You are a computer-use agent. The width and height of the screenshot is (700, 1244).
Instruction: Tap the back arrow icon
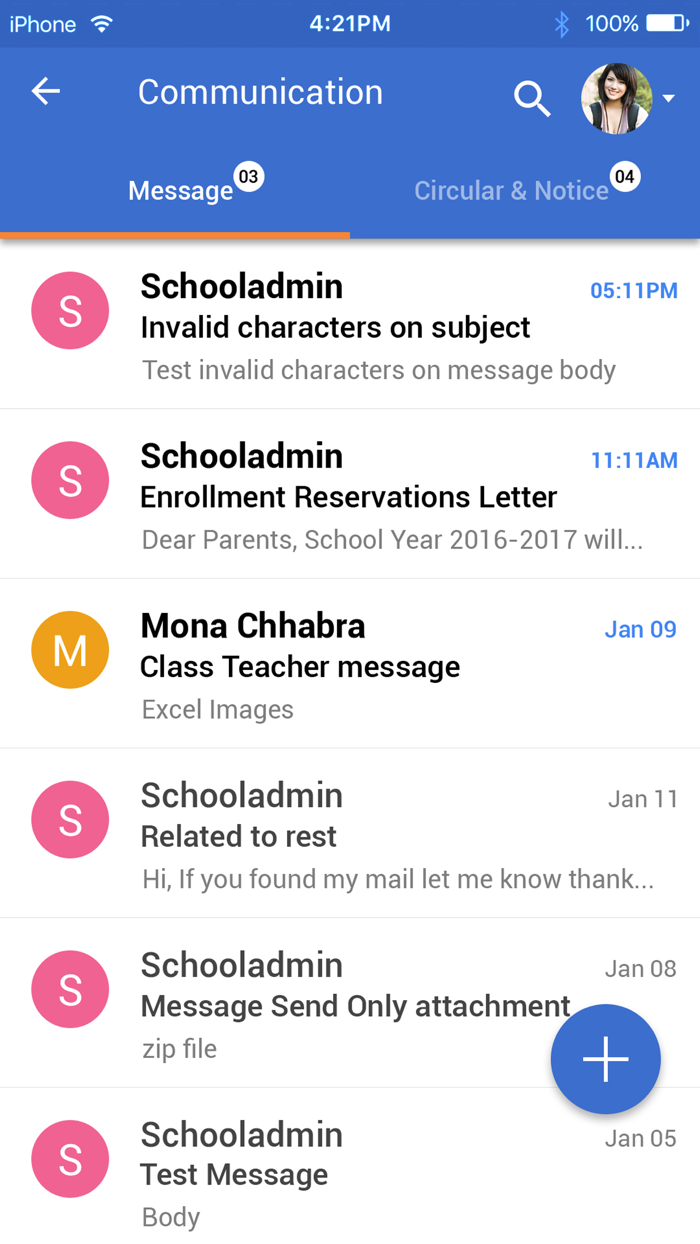(x=46, y=92)
